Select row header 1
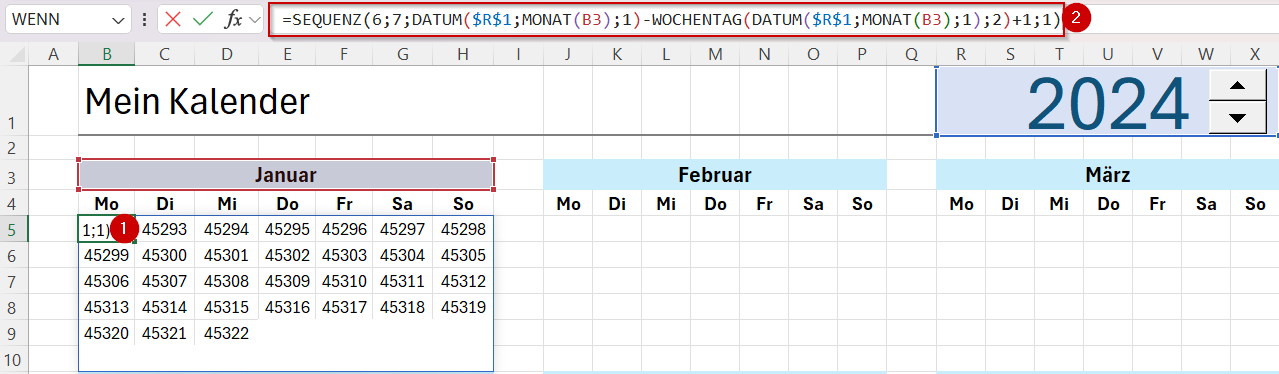Image resolution: width=1279 pixels, height=374 pixels. point(14,101)
